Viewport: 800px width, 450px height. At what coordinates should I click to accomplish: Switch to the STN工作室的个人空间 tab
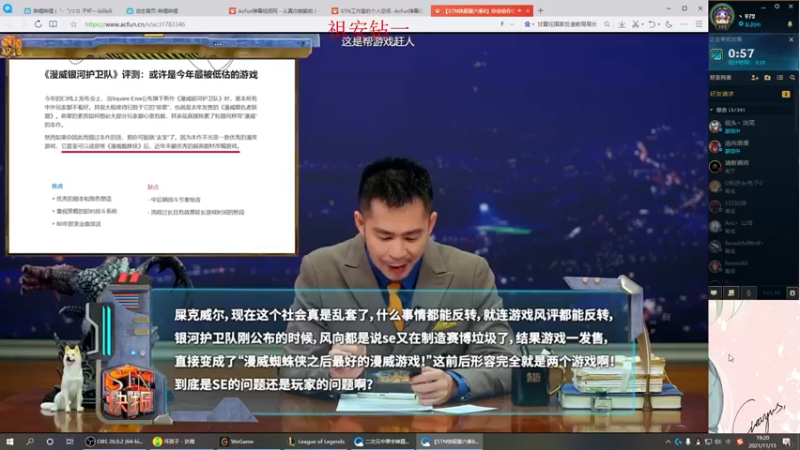(377, 10)
